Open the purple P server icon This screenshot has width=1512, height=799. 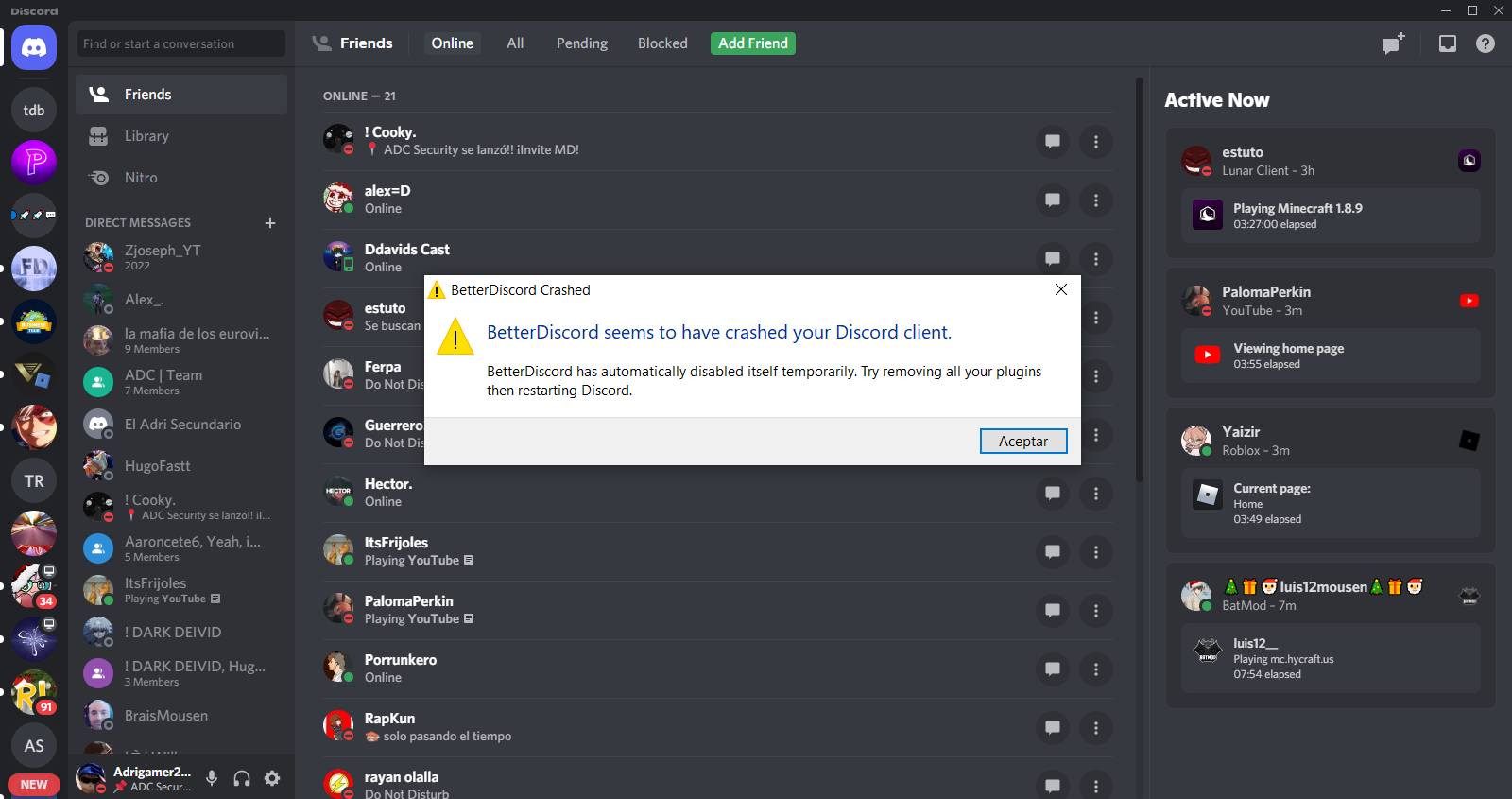point(34,163)
